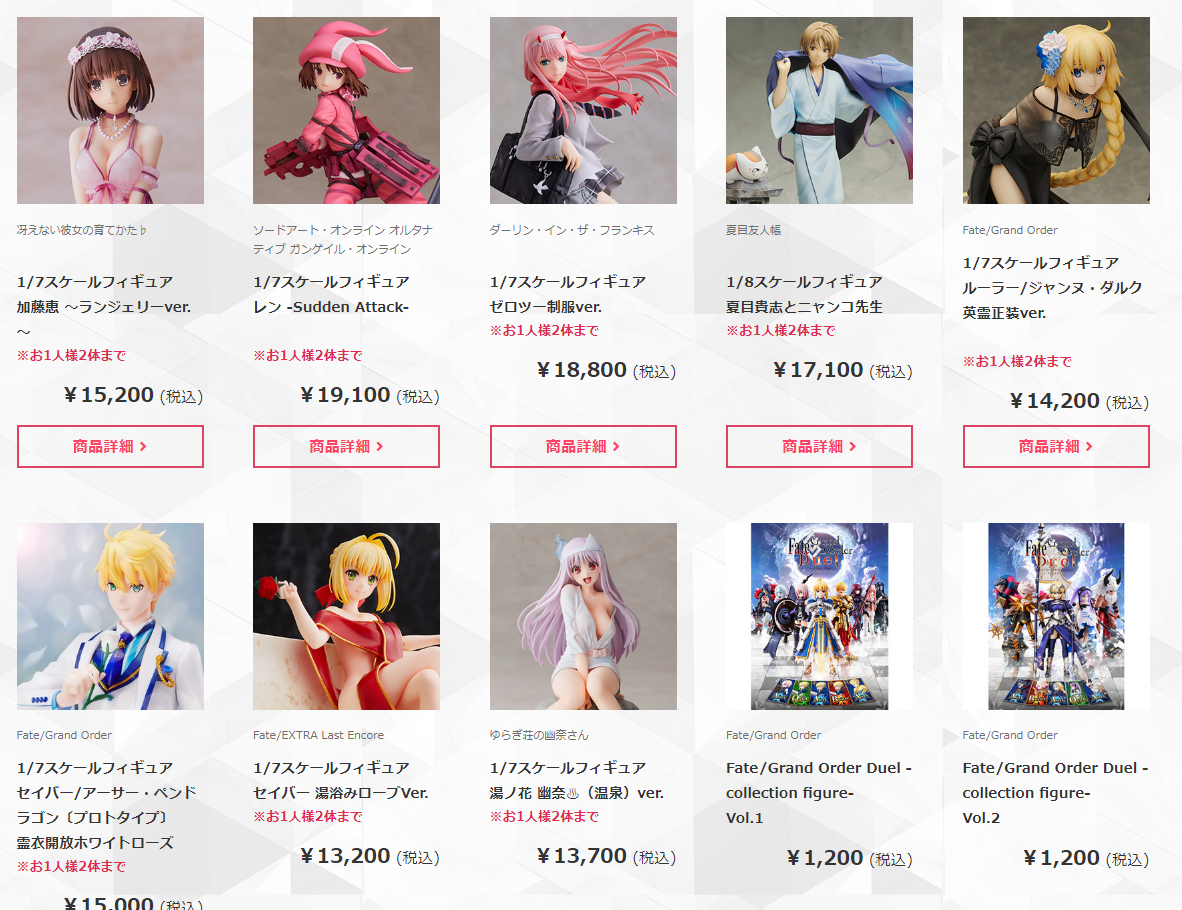This screenshot has height=910, width=1182.
Task: Open 商品詳細 for the ¥18,800 figure
Action: pyautogui.click(x=583, y=446)
